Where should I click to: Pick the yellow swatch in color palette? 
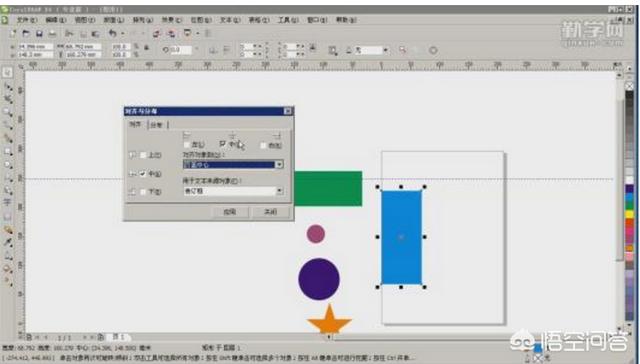[x=629, y=213]
